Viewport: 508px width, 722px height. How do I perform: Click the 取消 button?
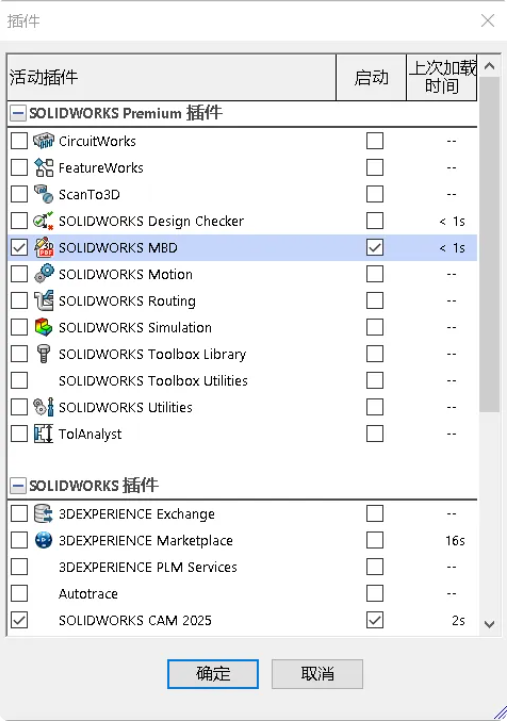tap(317, 674)
